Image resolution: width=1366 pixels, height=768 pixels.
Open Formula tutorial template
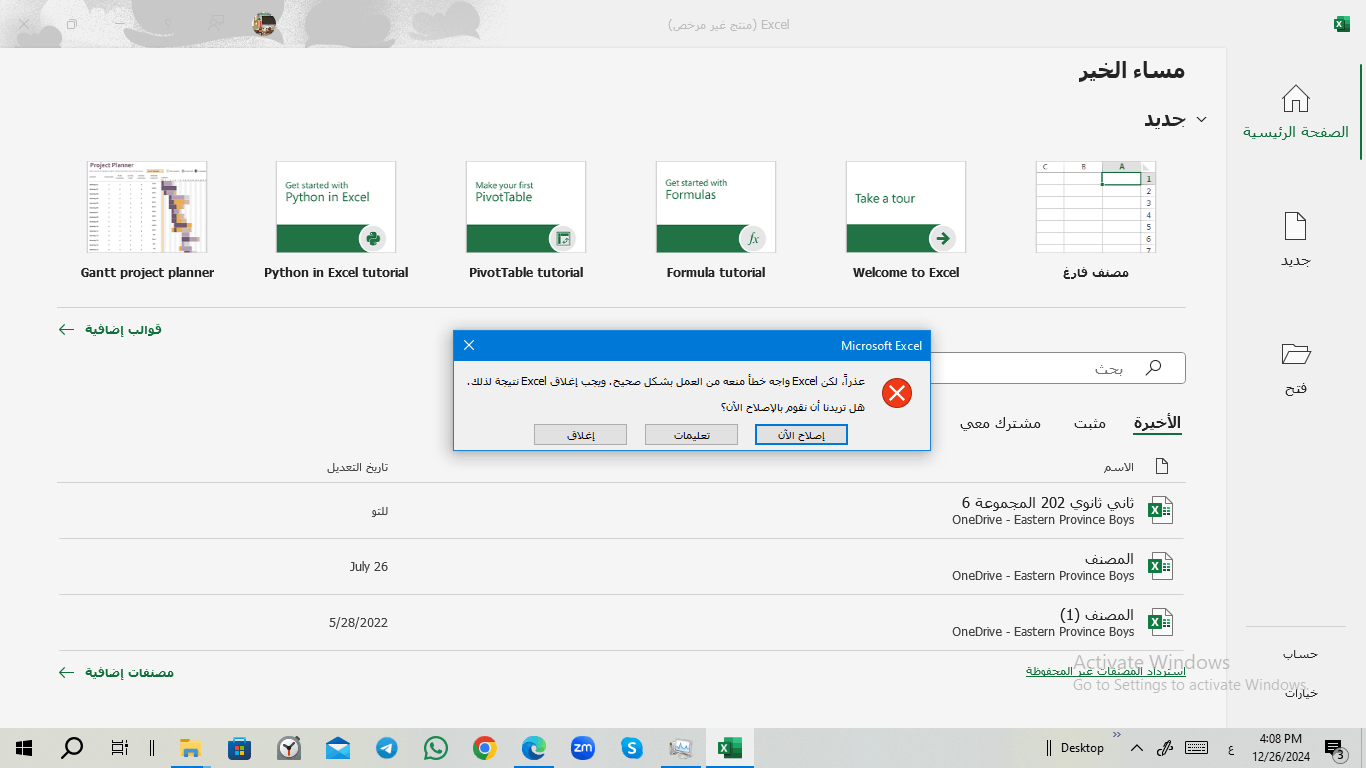coord(716,207)
